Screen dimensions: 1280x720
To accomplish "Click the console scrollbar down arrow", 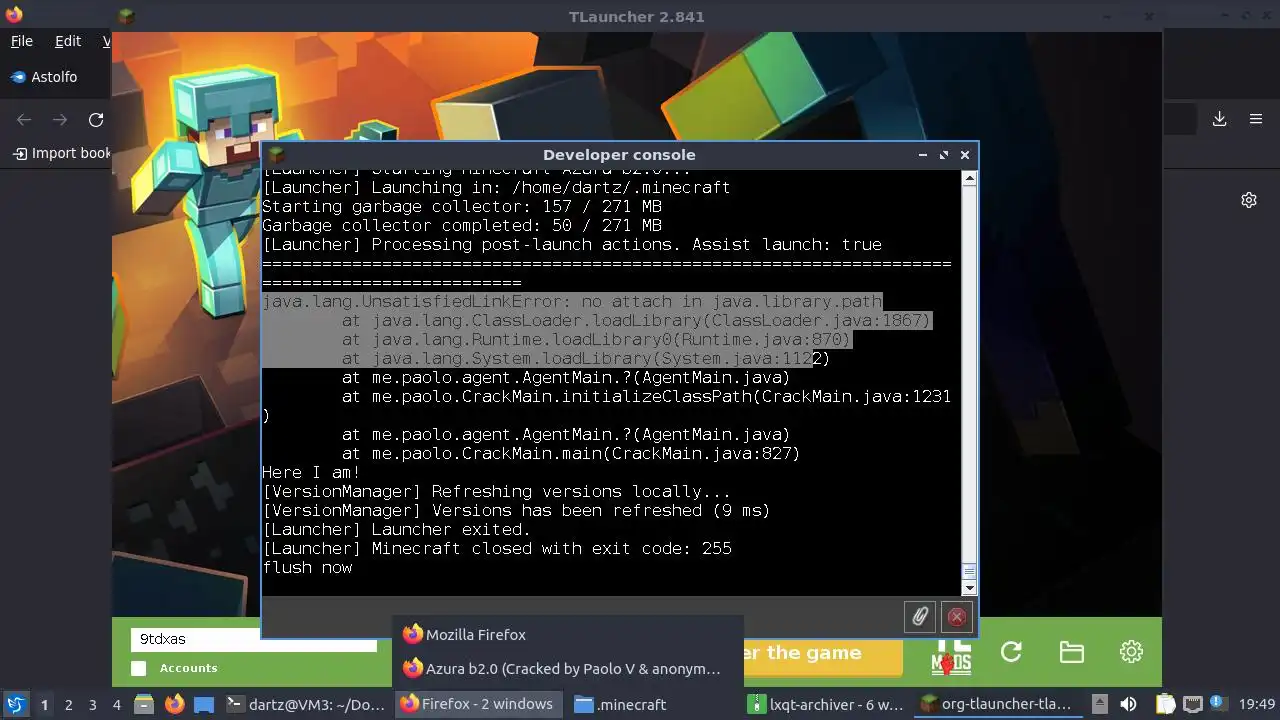I will 969,588.
